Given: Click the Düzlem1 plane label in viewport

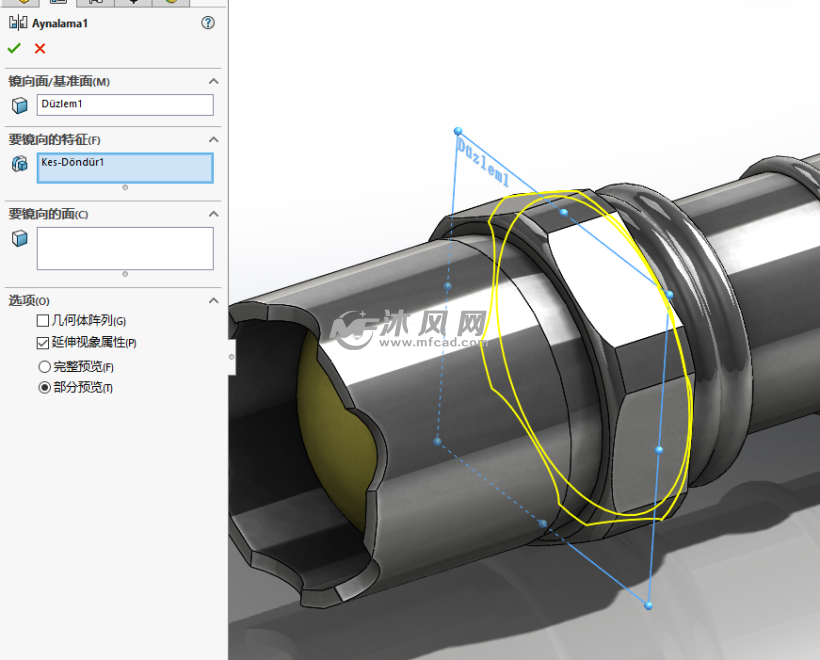Looking at the screenshot, I should pos(482,162).
